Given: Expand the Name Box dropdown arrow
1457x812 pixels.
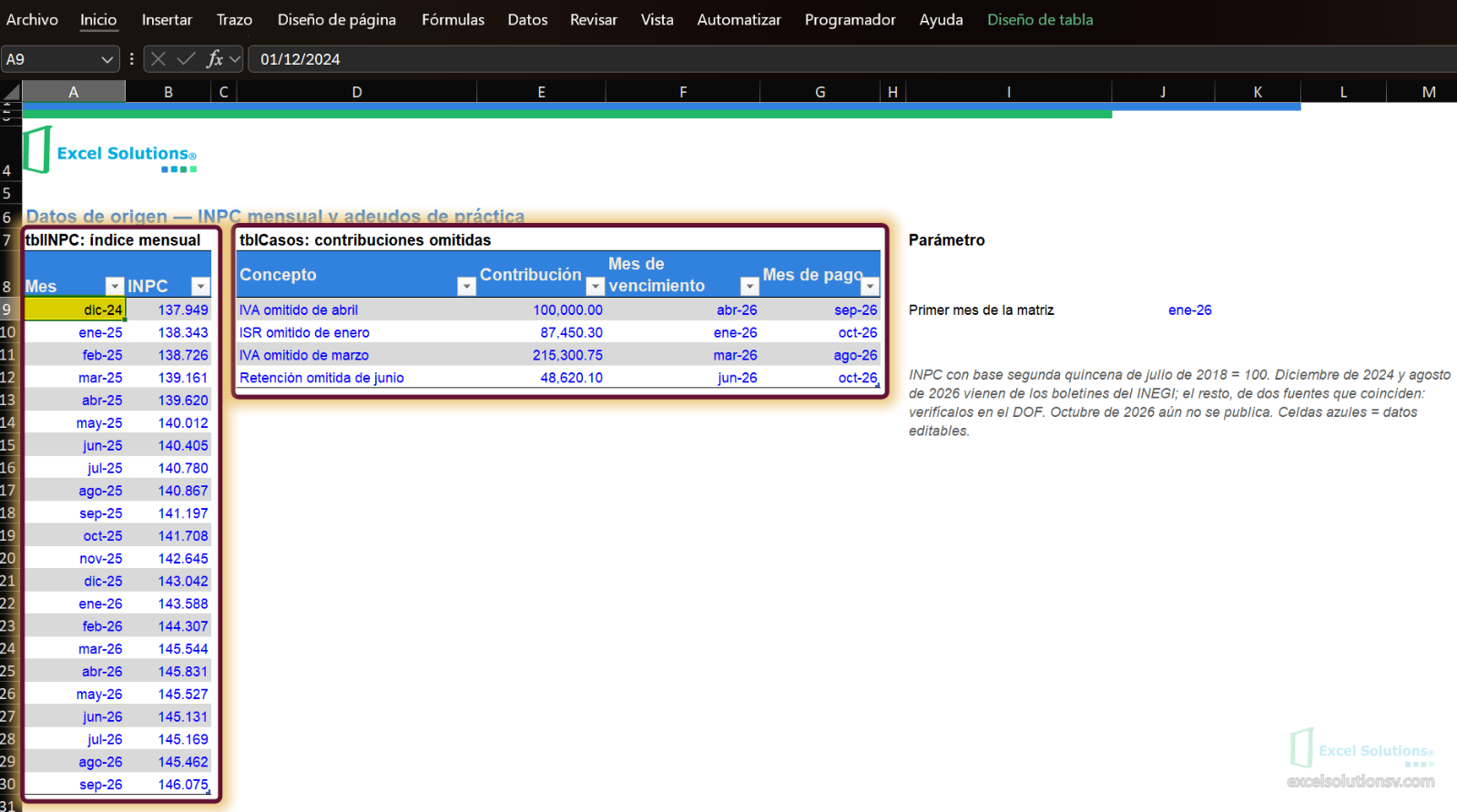Looking at the screenshot, I should click(107, 59).
